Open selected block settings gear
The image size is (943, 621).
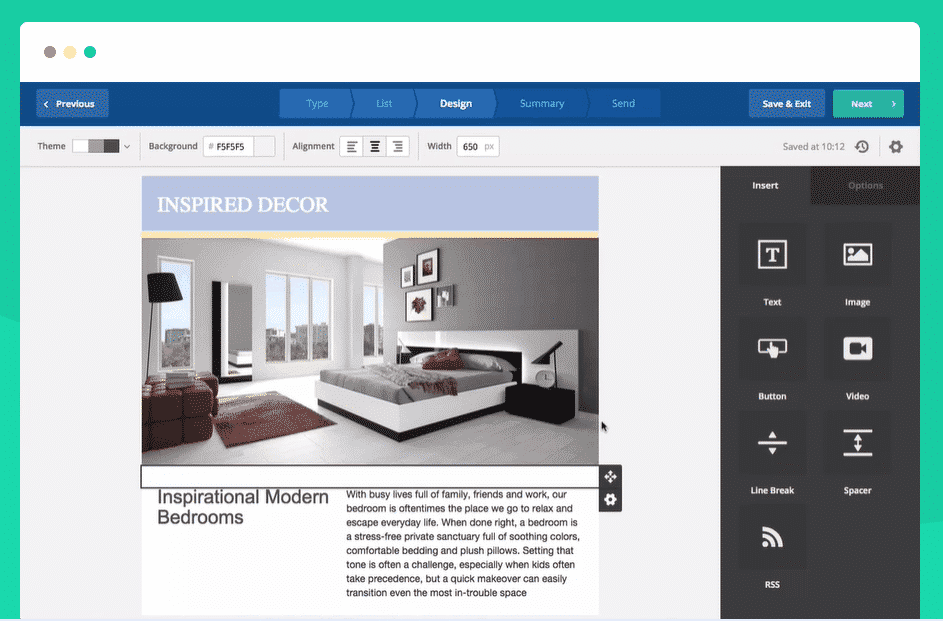pos(610,500)
